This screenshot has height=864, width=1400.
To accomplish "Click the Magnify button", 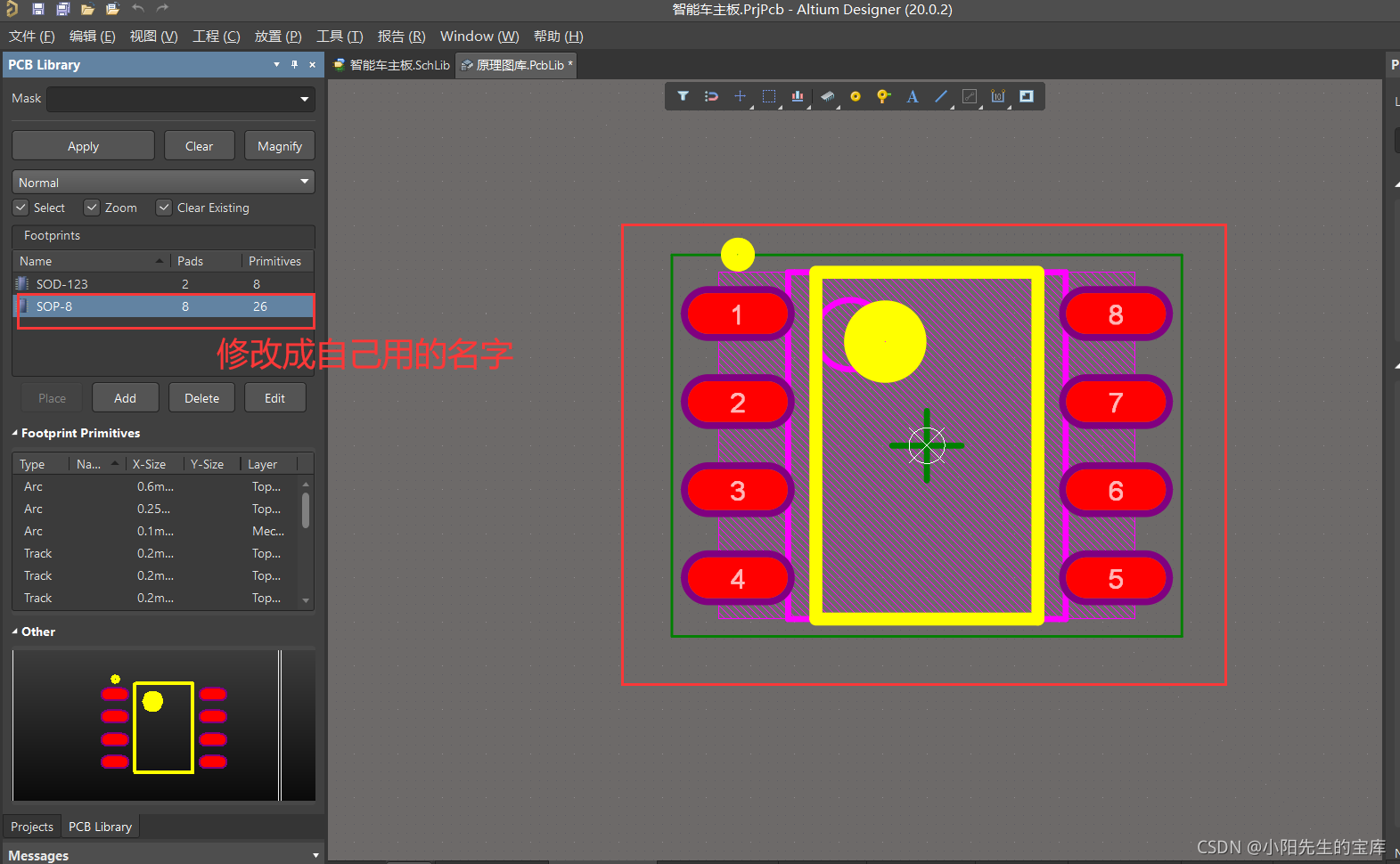I will (x=280, y=146).
